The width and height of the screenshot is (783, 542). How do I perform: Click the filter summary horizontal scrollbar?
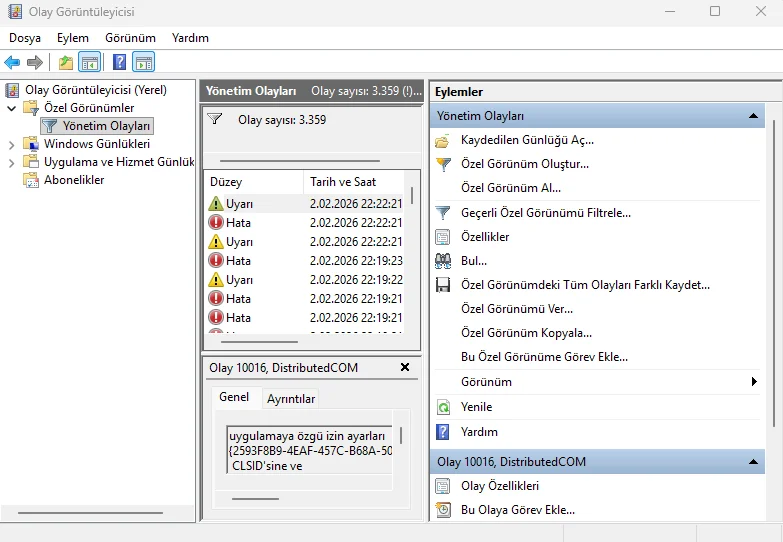click(x=300, y=161)
